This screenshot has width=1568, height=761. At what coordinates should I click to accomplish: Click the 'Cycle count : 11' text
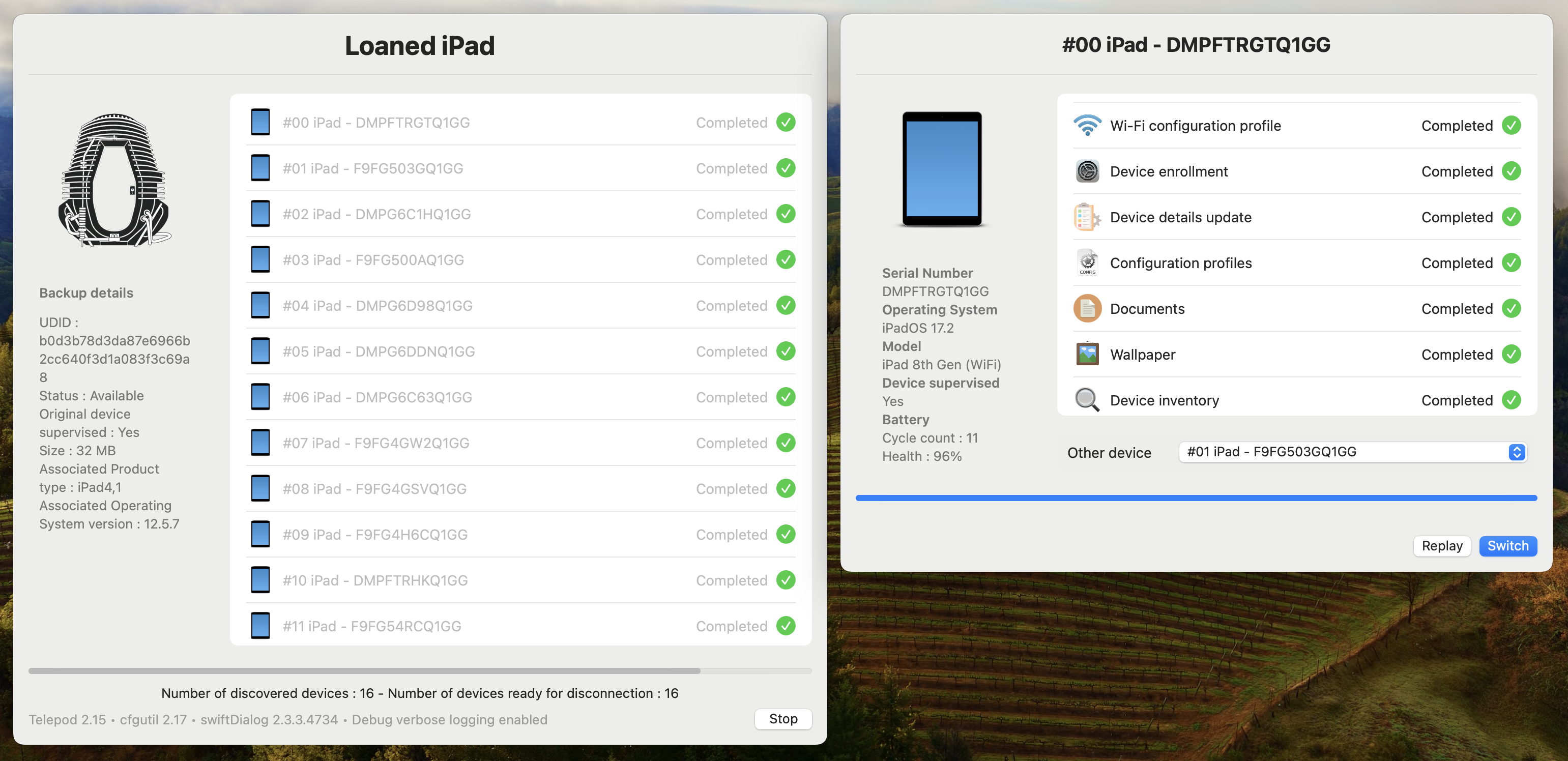click(930, 437)
